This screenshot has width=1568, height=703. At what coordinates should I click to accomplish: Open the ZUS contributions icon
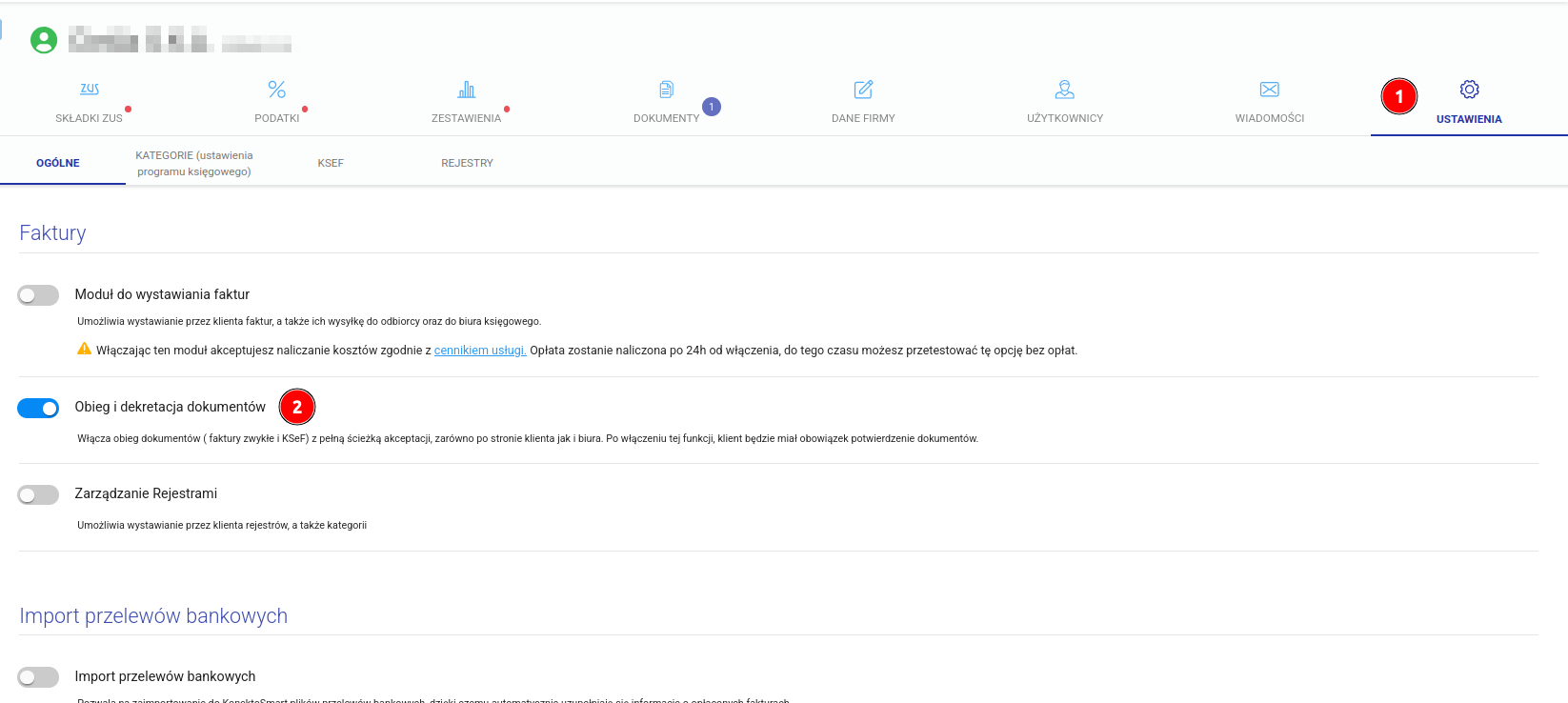coord(90,90)
